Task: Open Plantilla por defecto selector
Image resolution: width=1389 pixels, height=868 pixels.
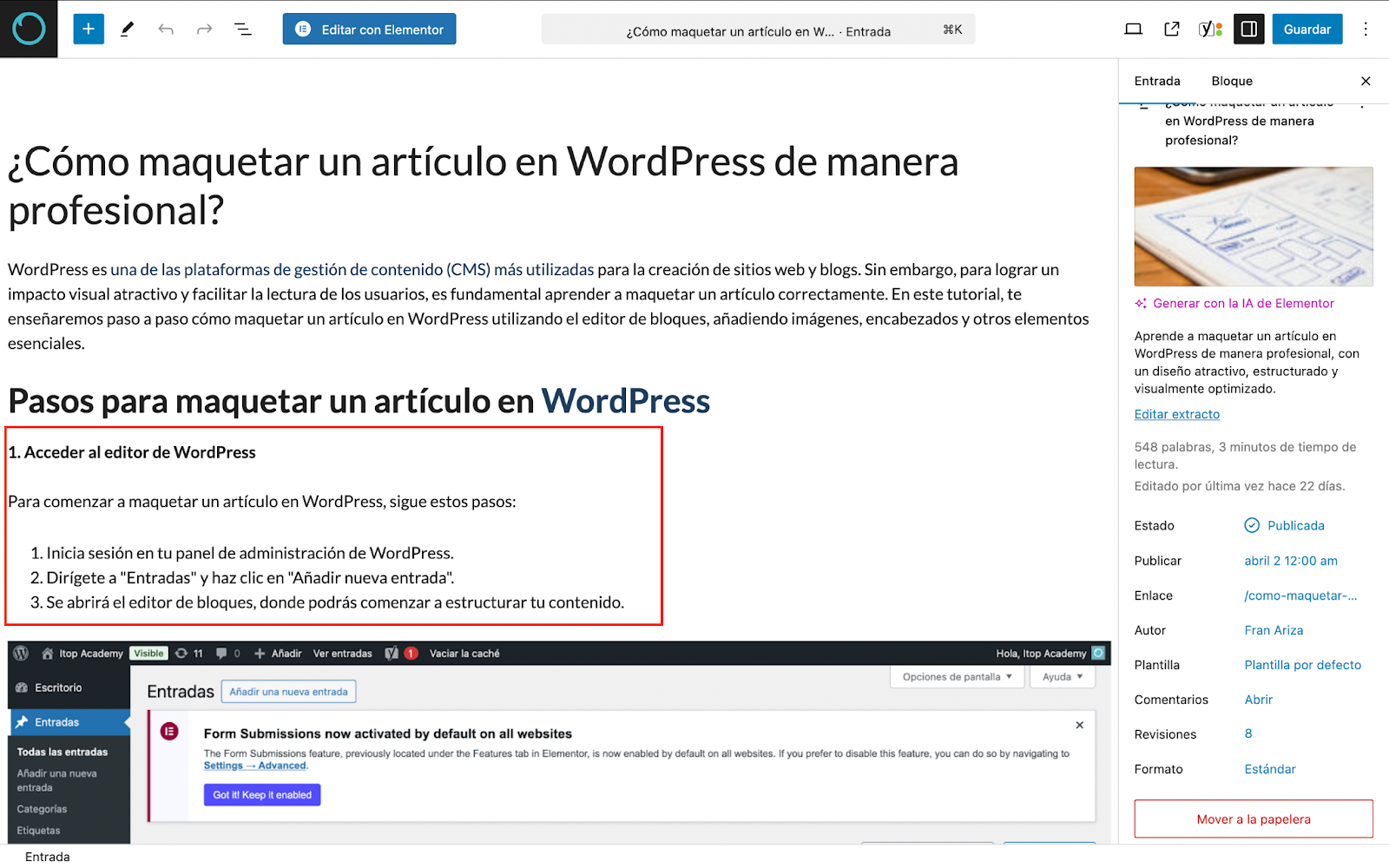Action: click(x=1302, y=666)
